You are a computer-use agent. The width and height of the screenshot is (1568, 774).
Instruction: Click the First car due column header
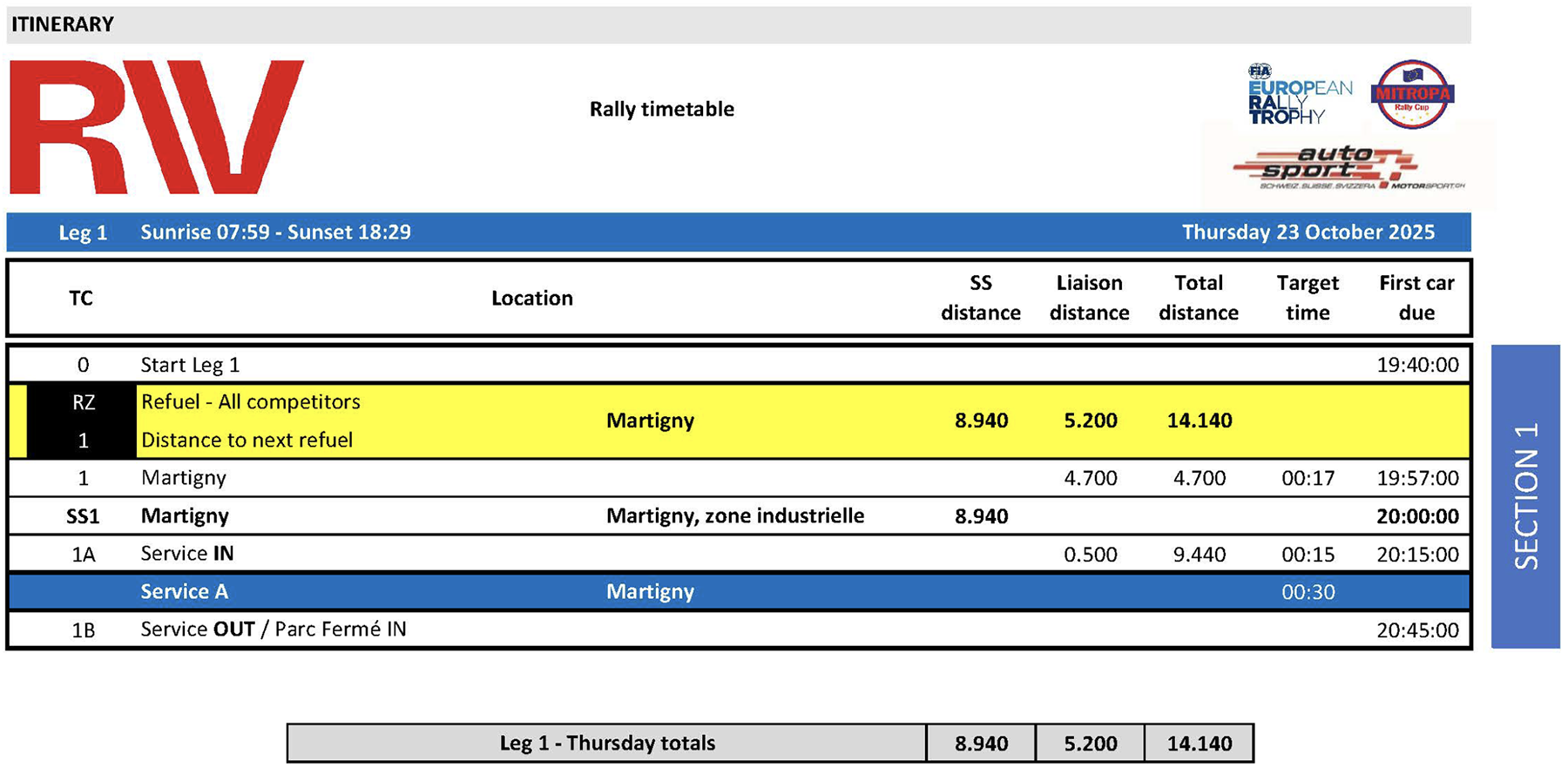coord(1416,298)
